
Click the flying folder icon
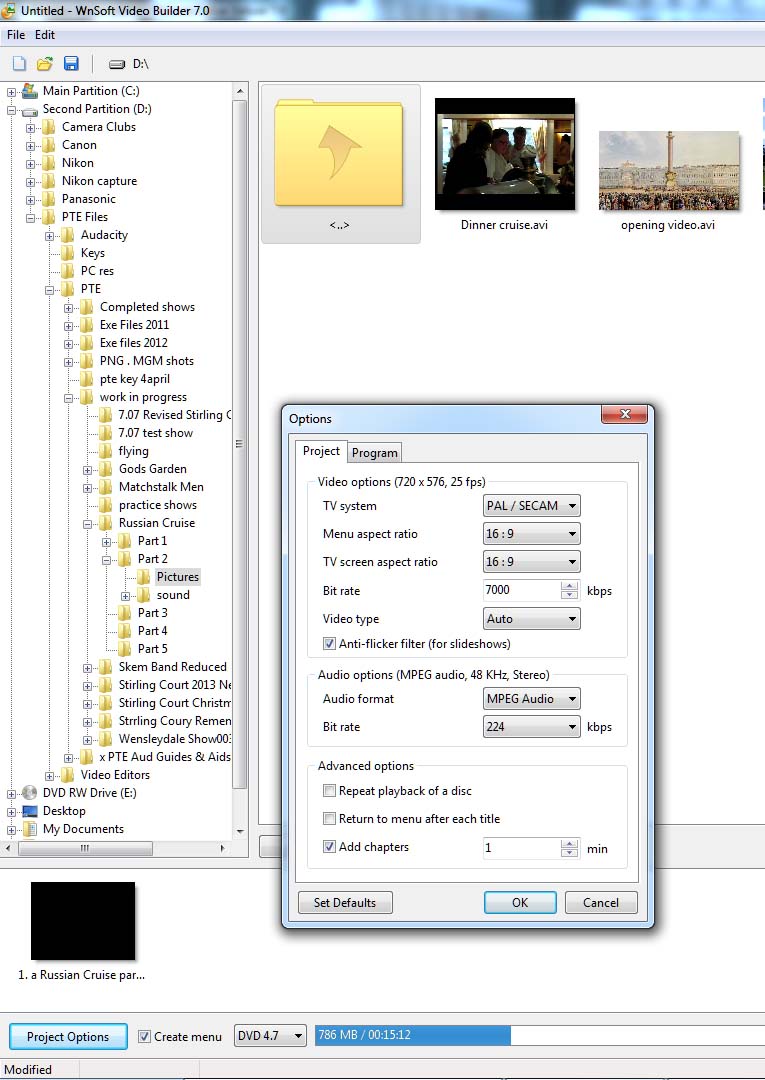coord(105,451)
